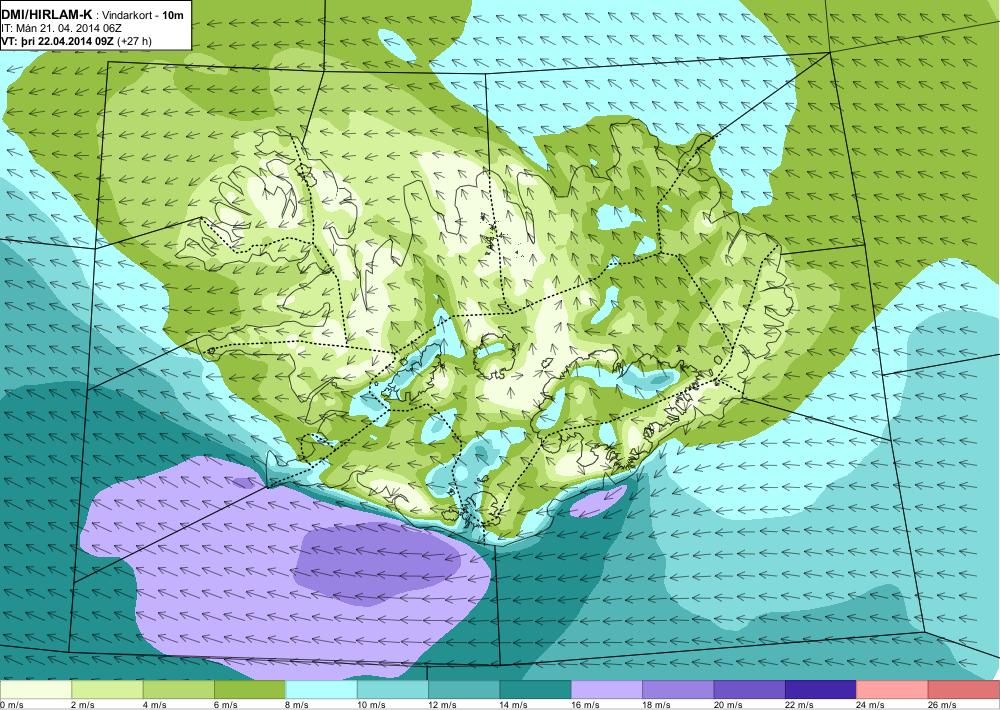This screenshot has width=1000, height=710.
Task: Click the "14 m/s" legend label
Action: point(514,705)
